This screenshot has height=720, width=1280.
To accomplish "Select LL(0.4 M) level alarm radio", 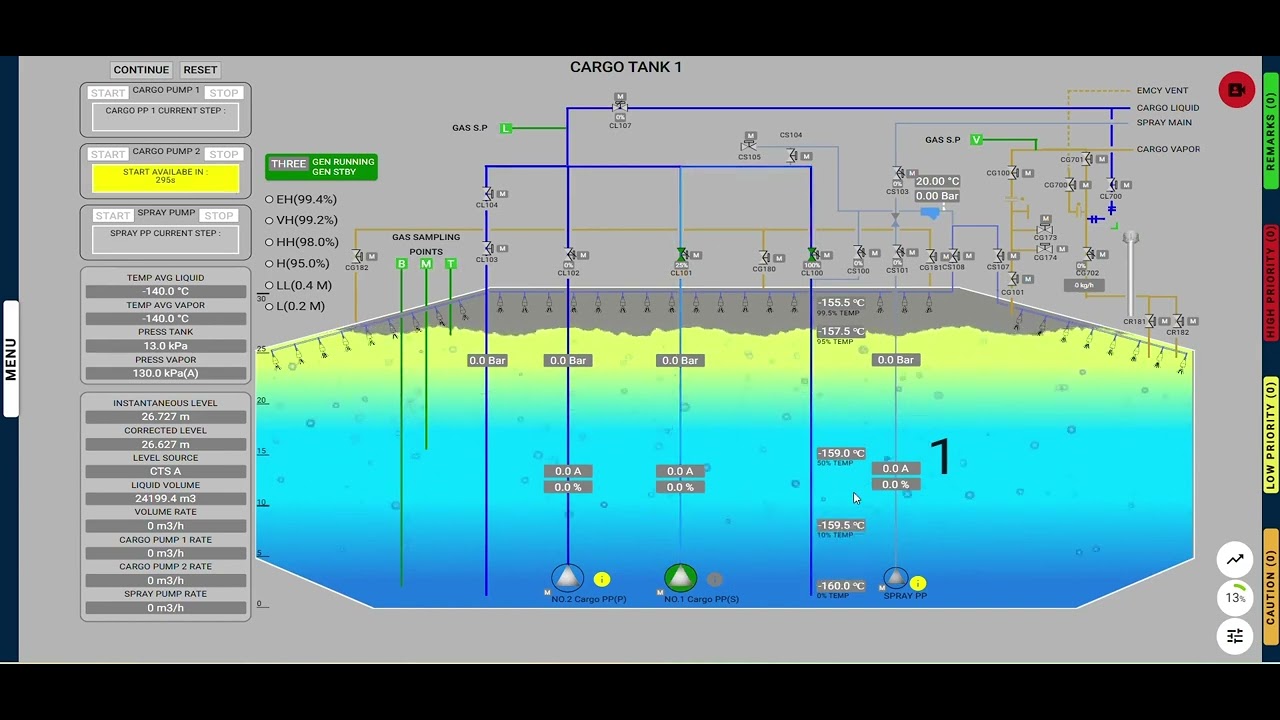I will (x=269, y=285).
